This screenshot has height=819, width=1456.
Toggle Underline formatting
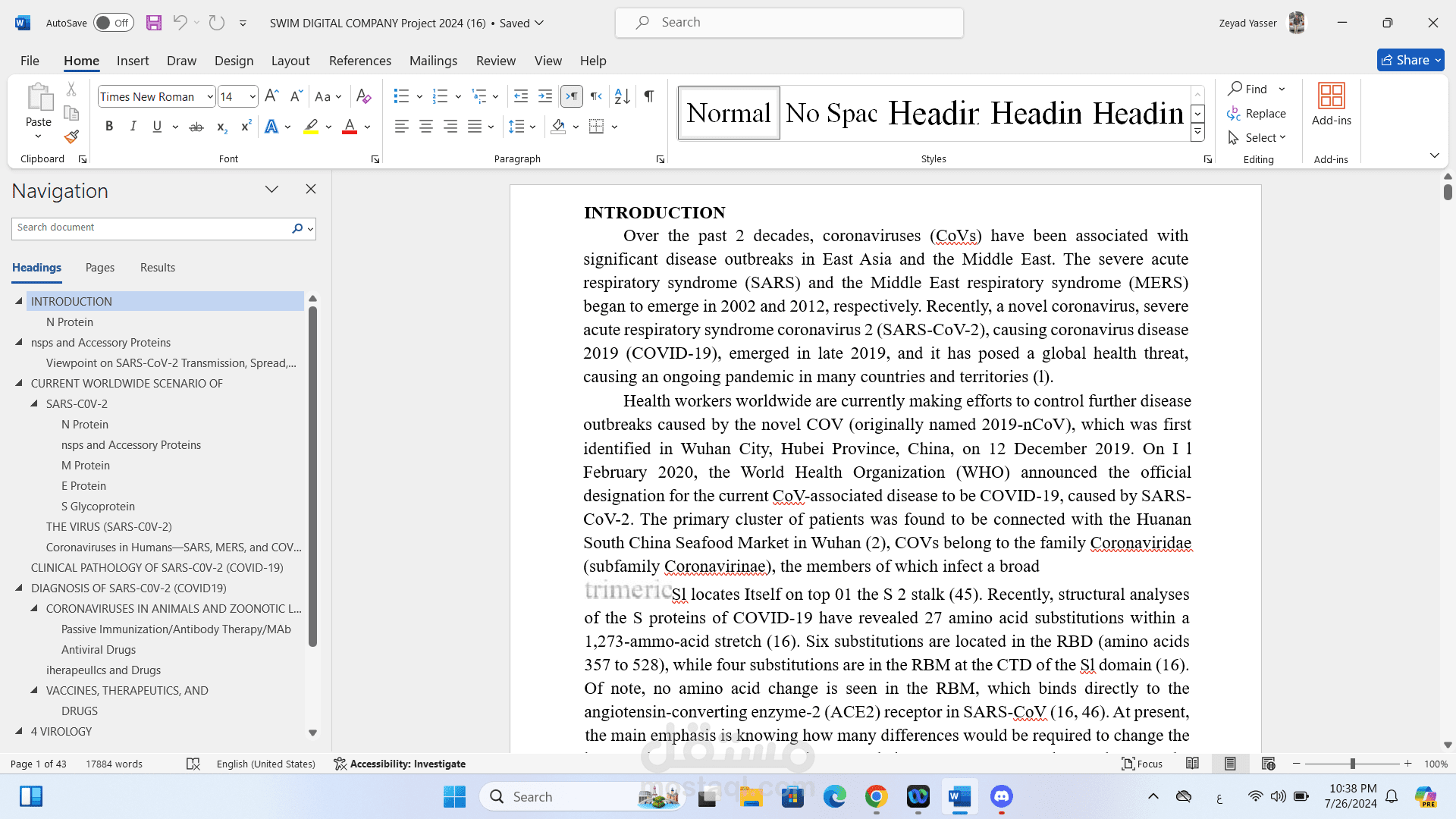point(157,127)
